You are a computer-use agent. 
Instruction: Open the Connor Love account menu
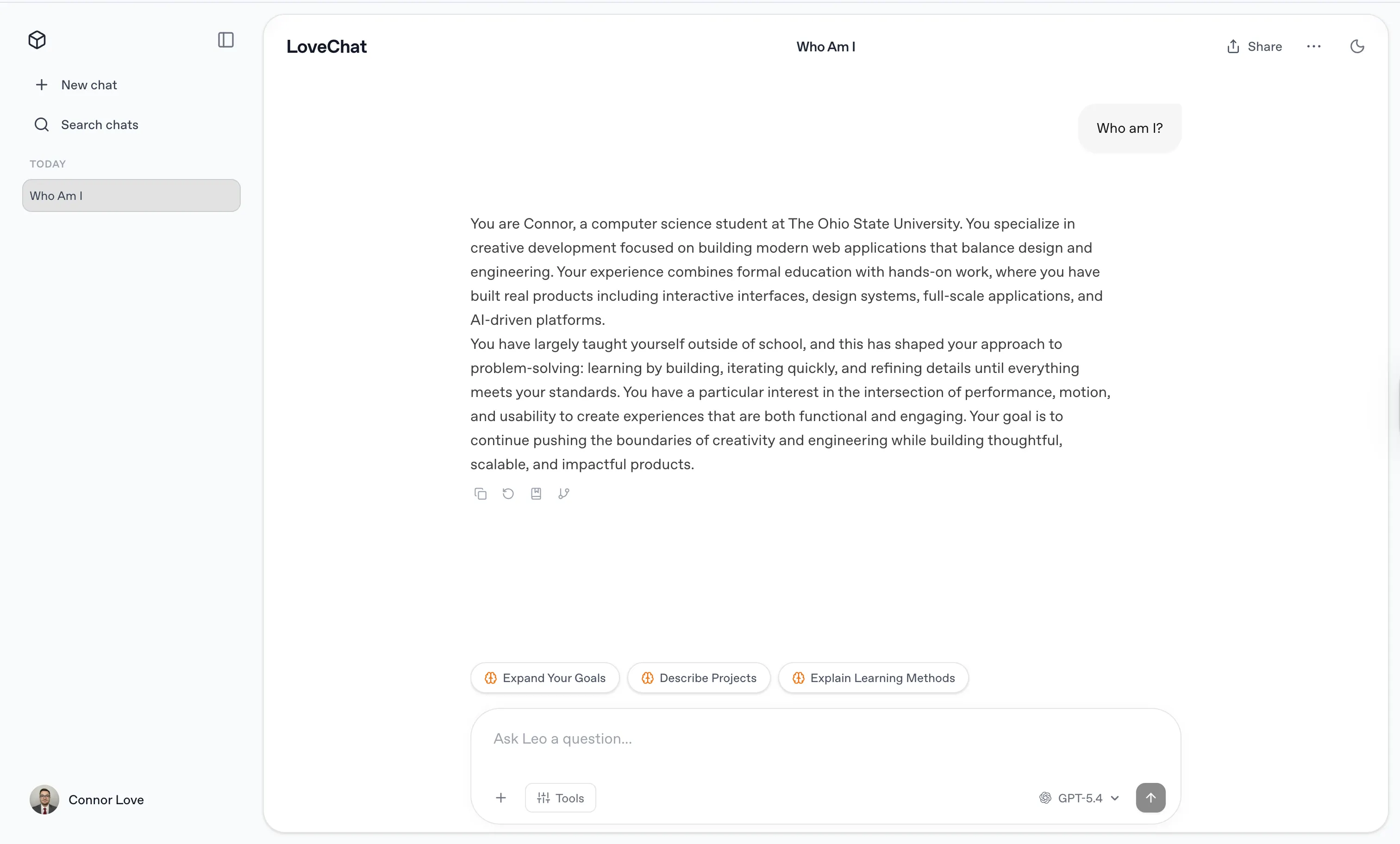[87, 800]
